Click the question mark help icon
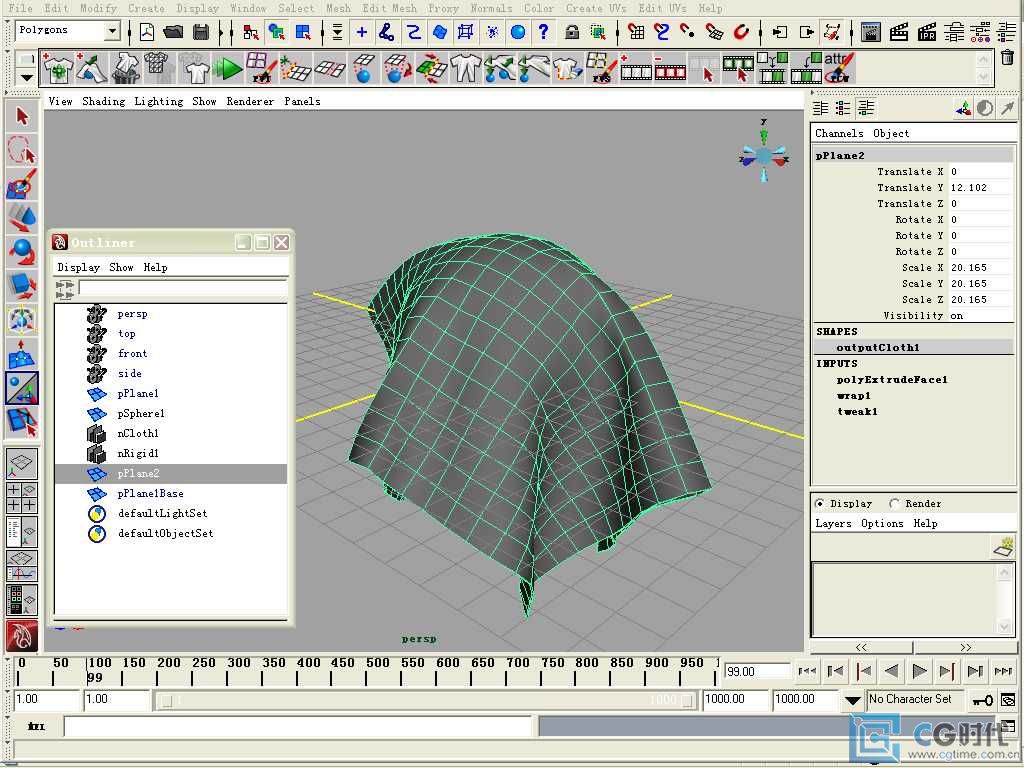 point(543,31)
